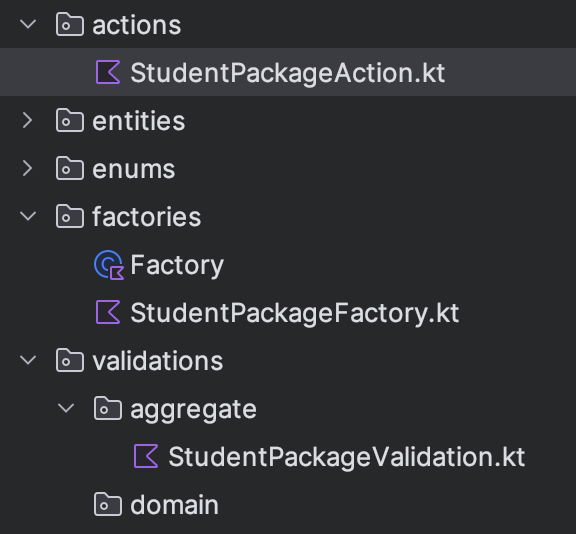Click the Factory Kotlin class icon

coord(109,265)
